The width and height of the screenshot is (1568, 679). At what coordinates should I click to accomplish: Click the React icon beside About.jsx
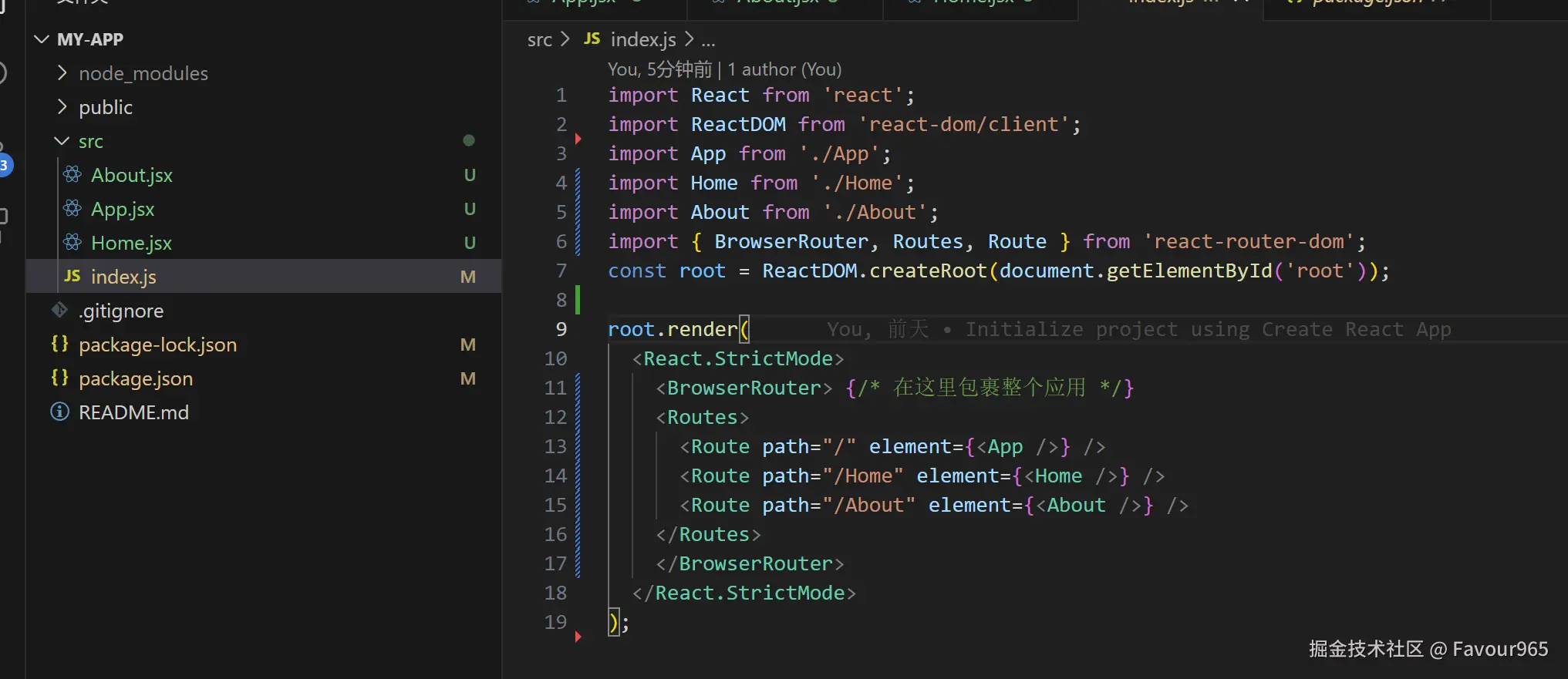tap(72, 175)
